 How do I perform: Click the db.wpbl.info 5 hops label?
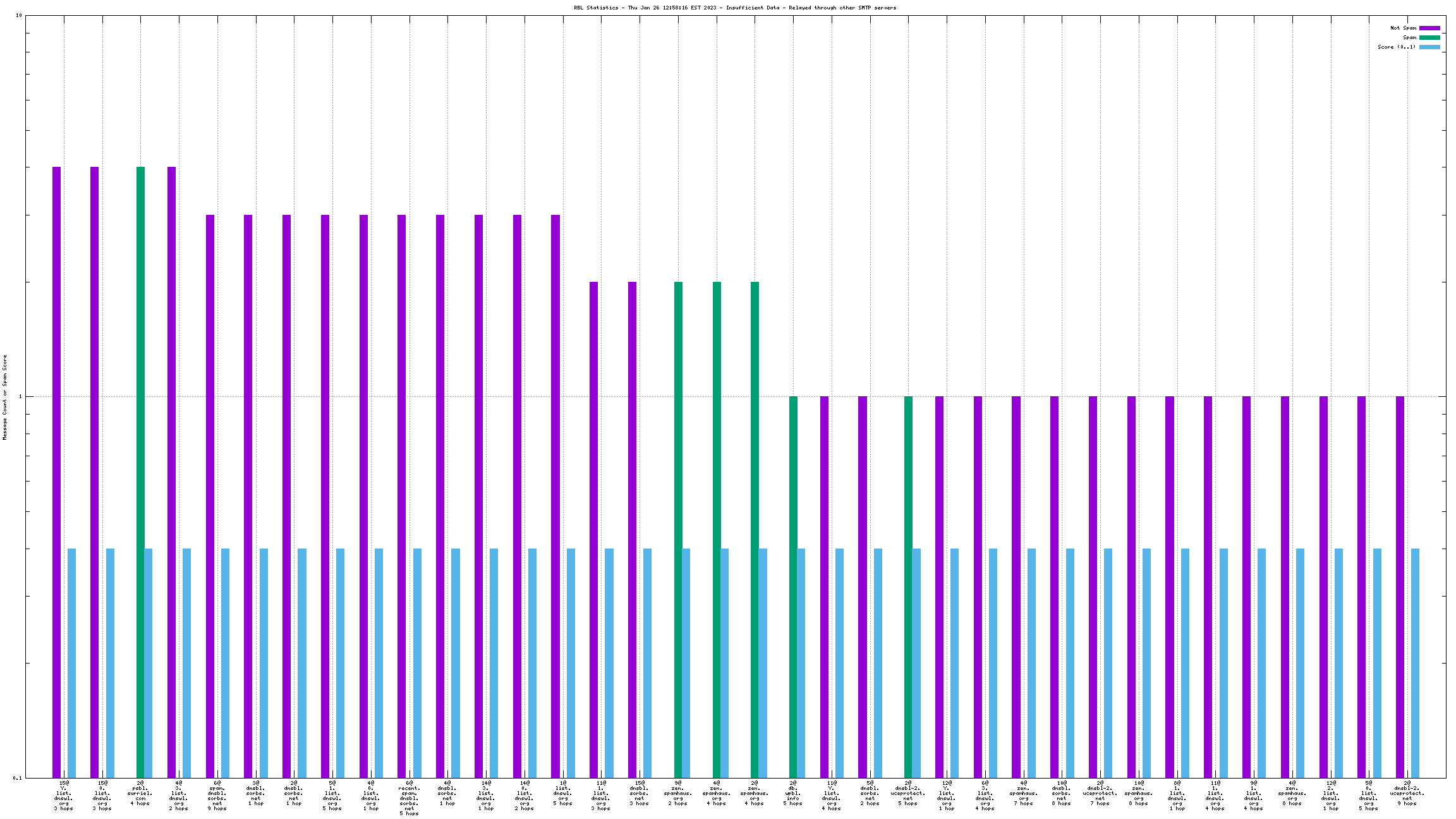pyautogui.click(x=792, y=793)
